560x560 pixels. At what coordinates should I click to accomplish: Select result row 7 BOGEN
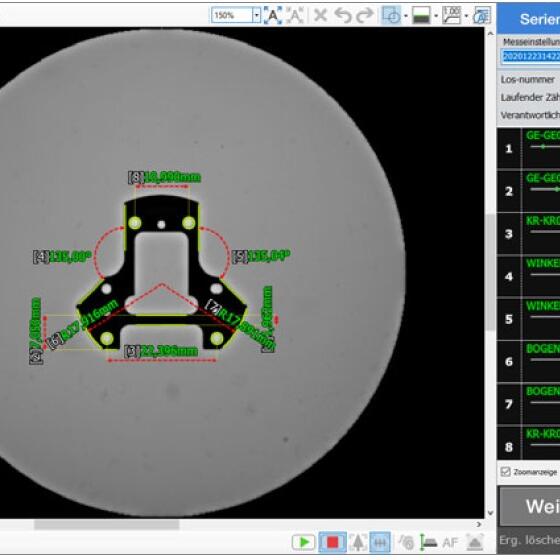[x=529, y=404]
